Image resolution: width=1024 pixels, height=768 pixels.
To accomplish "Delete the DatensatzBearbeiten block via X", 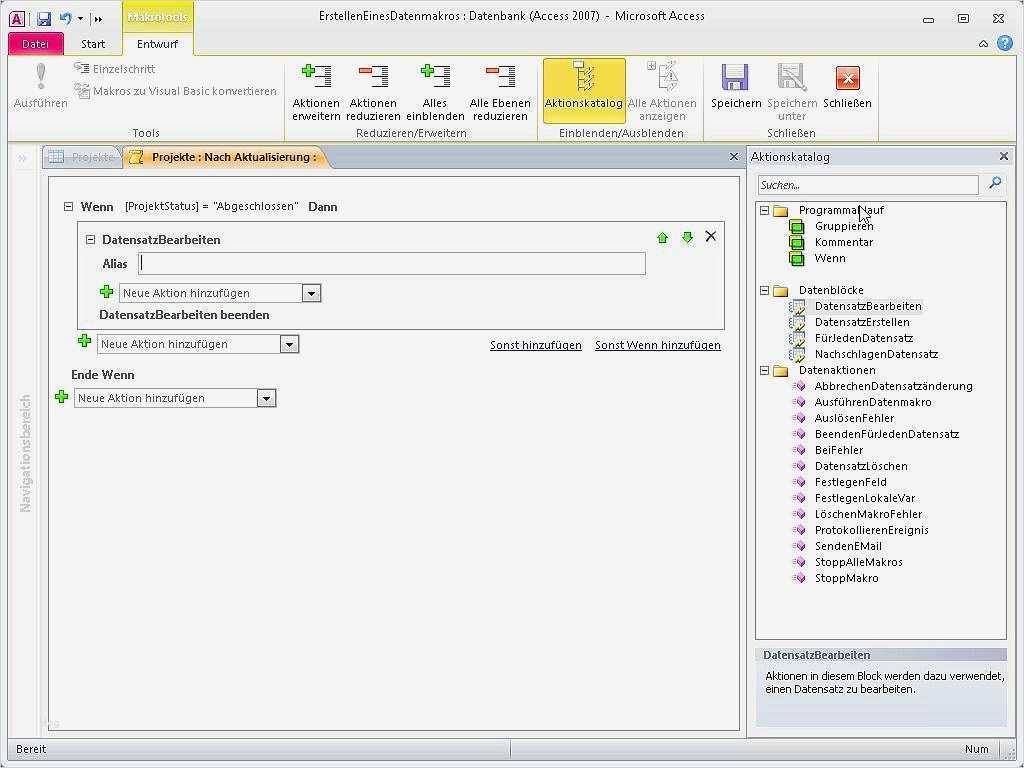I will (710, 236).
